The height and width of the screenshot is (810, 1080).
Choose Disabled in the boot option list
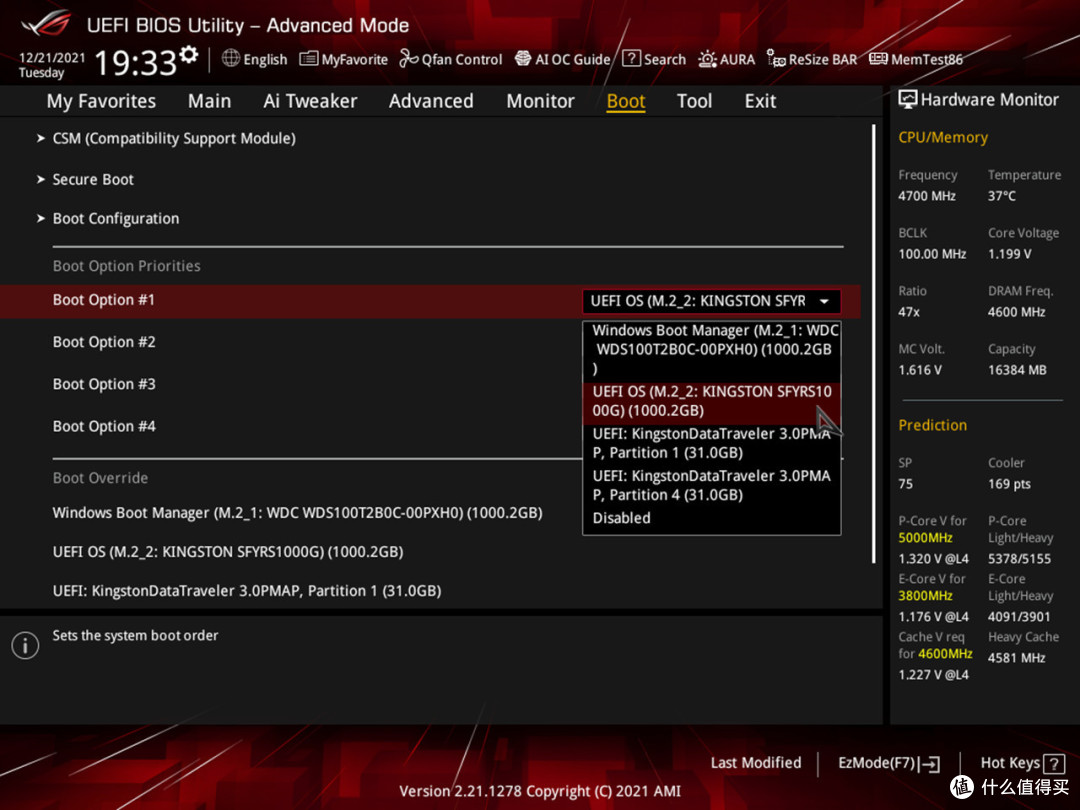pos(621,518)
